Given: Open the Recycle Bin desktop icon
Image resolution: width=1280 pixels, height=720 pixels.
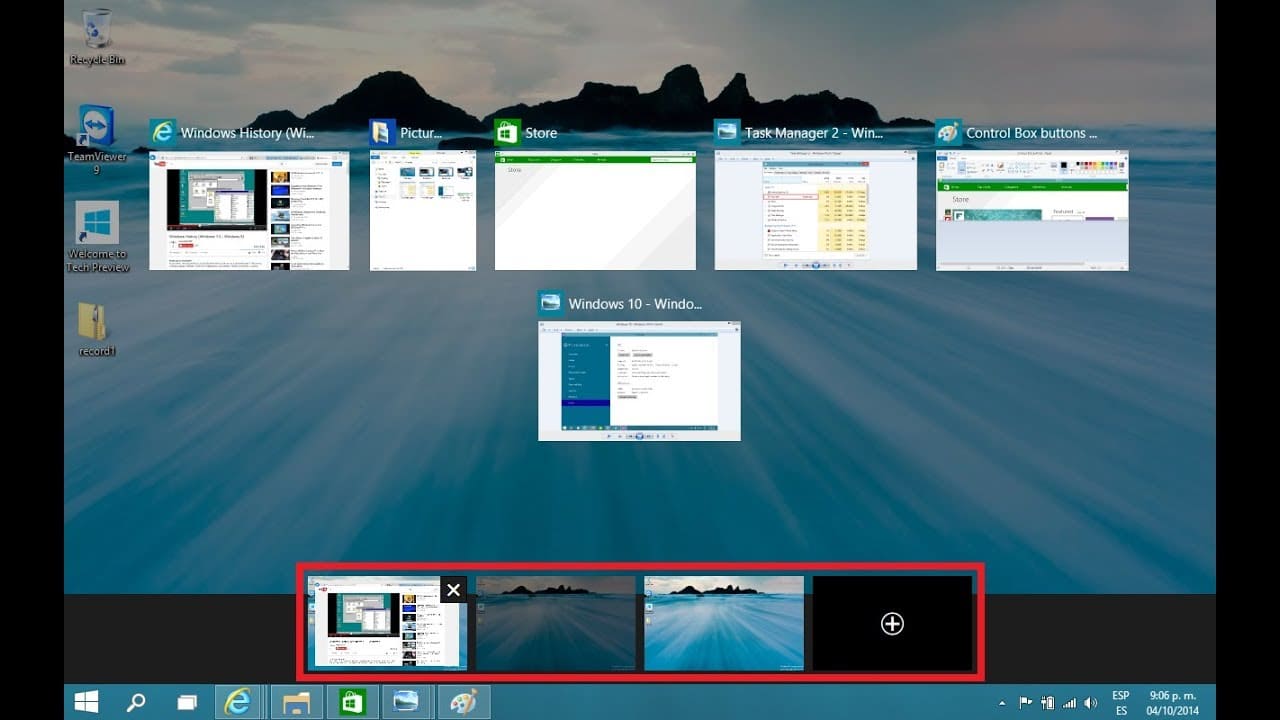Looking at the screenshot, I should click(x=97, y=36).
